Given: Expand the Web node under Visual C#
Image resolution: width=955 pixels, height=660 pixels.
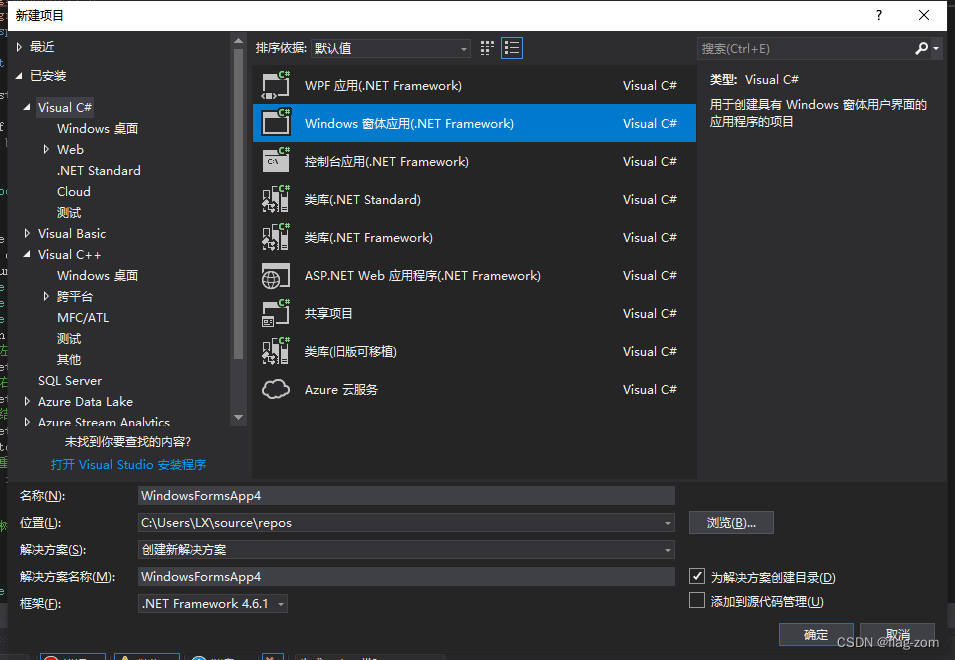Looking at the screenshot, I should [x=46, y=149].
